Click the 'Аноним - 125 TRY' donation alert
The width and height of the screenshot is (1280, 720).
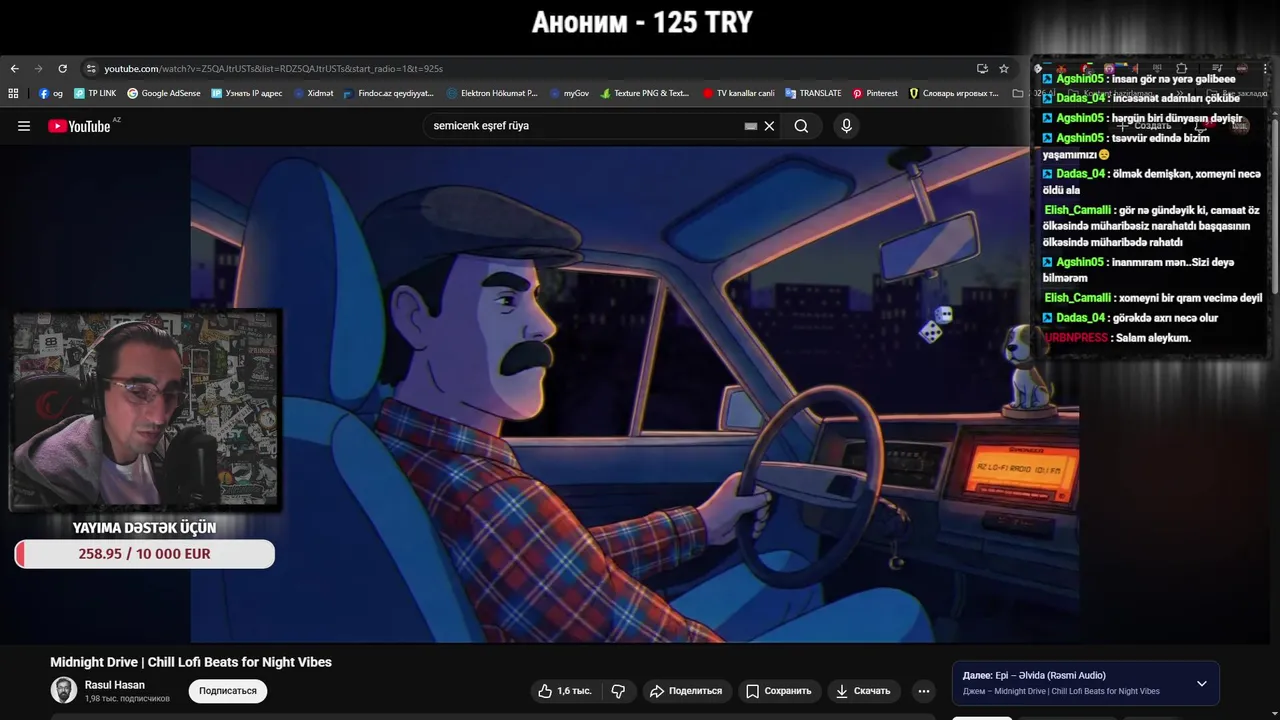coord(642,23)
